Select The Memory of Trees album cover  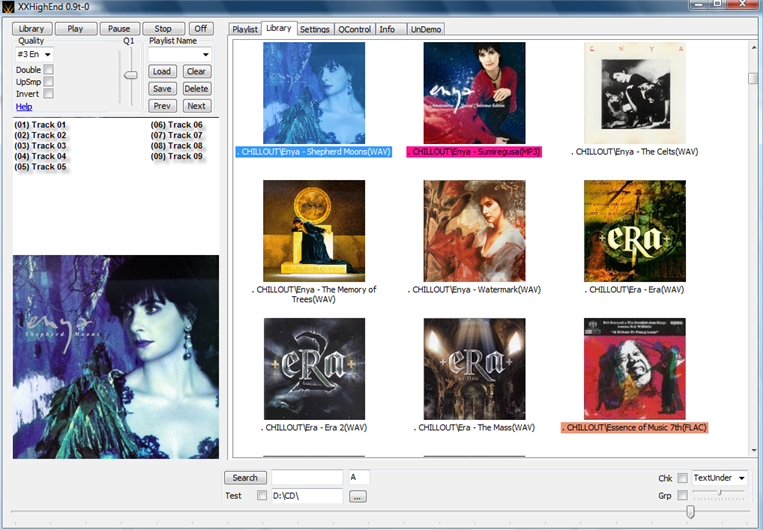point(314,231)
